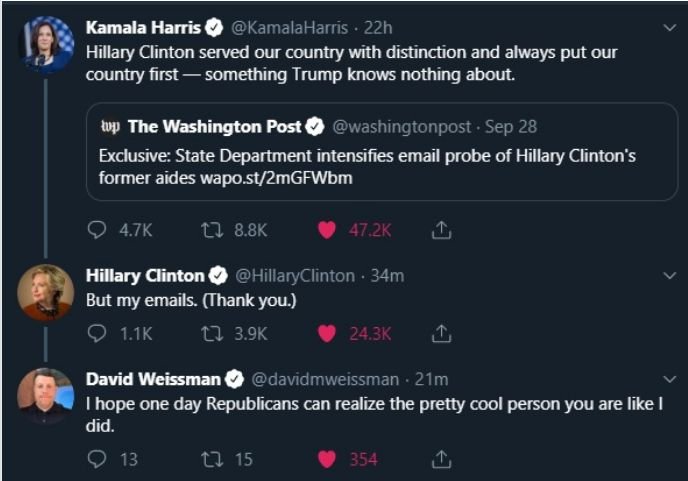Share Kamala Harris's tweet
The width and height of the screenshot is (688, 481).
(x=441, y=230)
